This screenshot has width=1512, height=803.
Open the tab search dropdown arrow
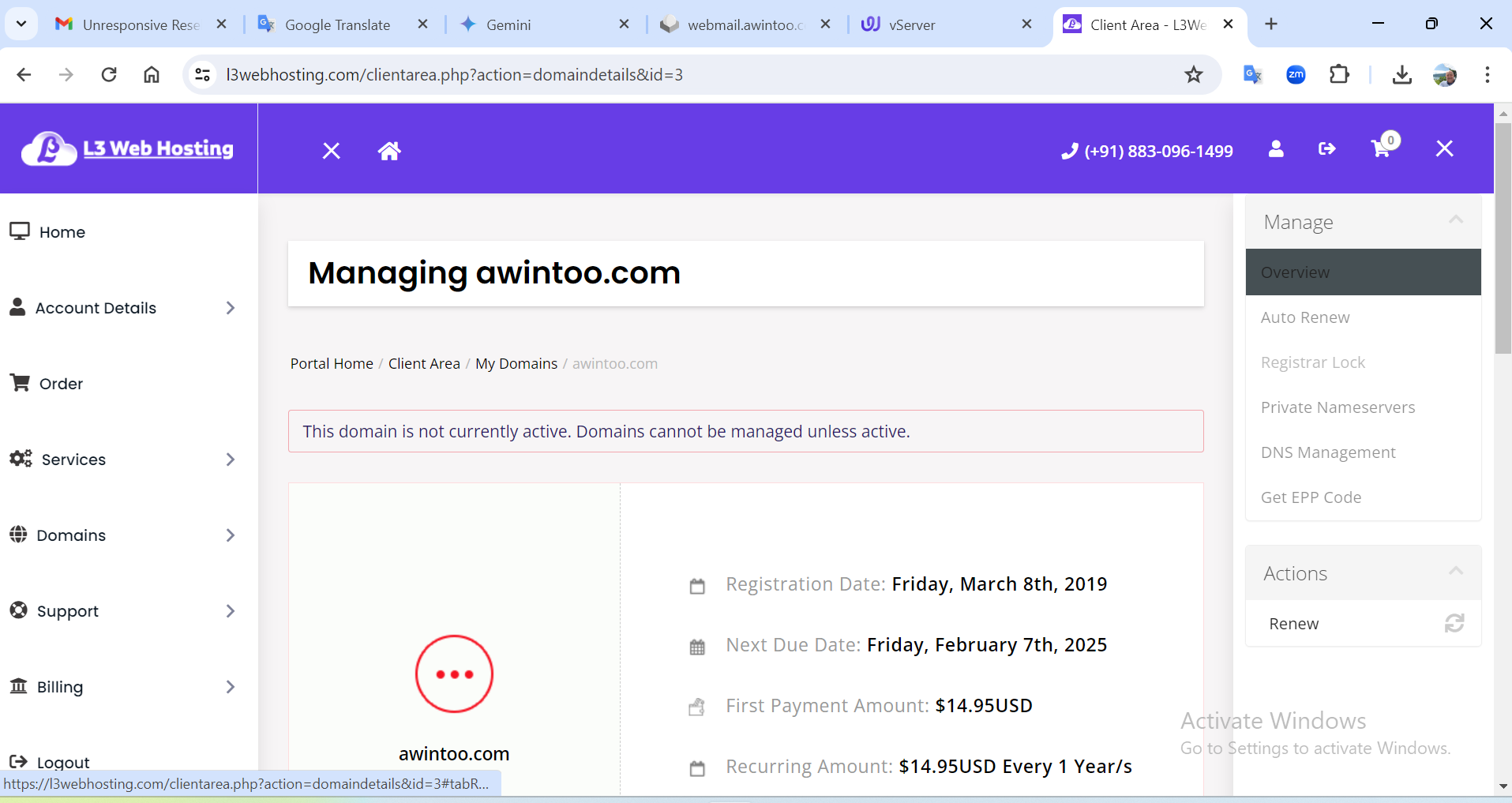tap(21, 24)
